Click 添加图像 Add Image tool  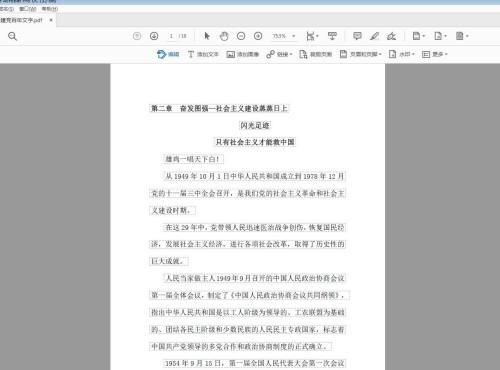tap(243, 54)
